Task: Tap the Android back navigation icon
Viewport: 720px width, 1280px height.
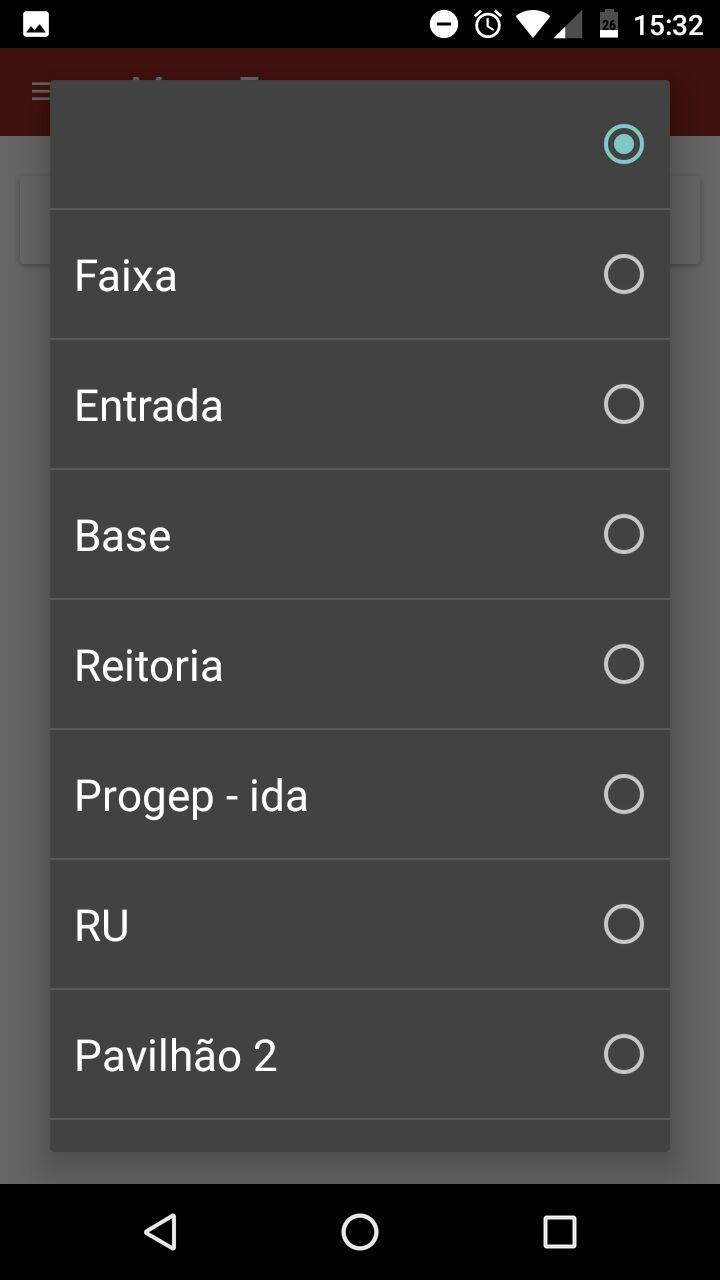Action: [x=160, y=1232]
